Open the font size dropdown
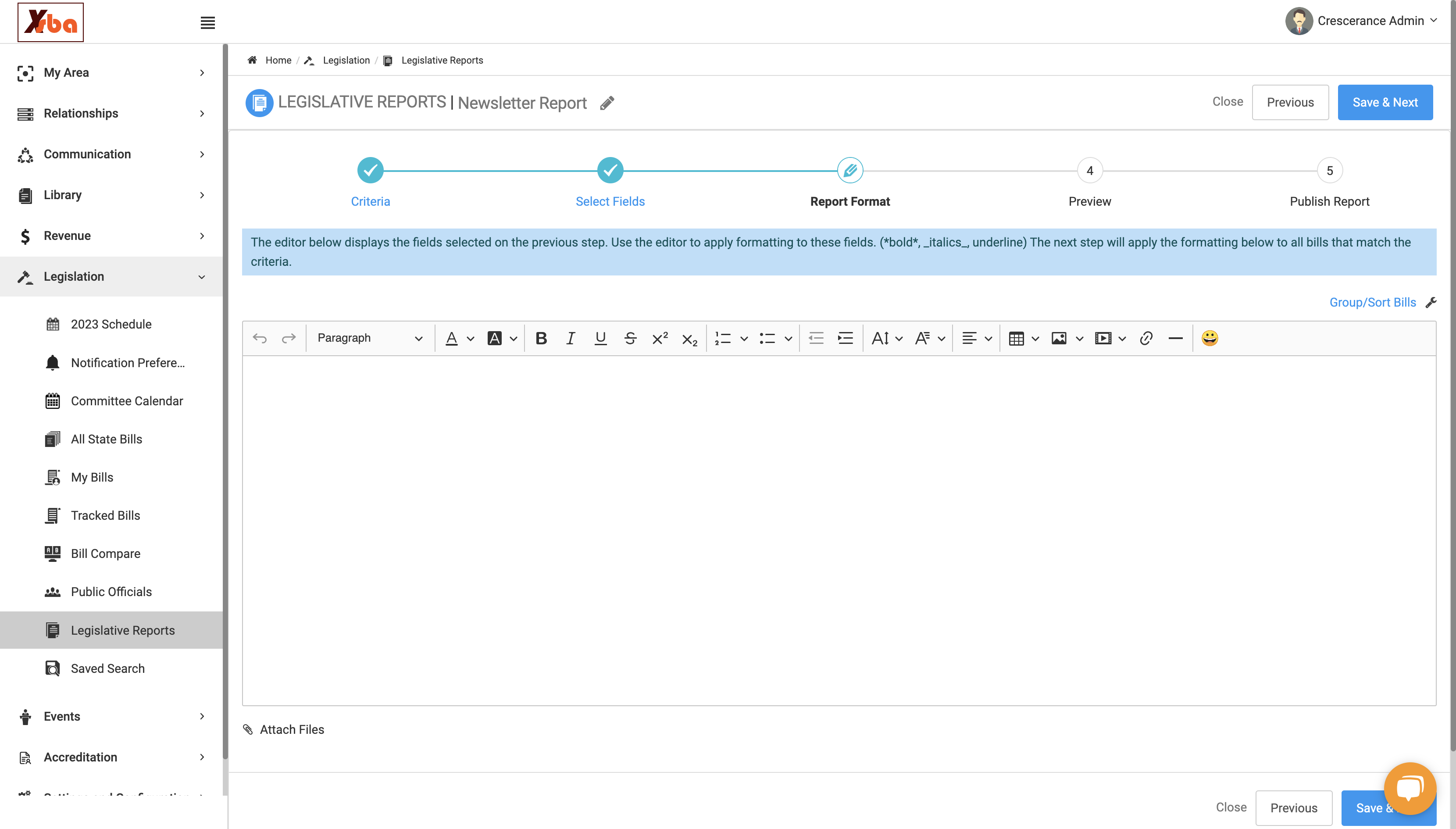Screen dimensions: 1456x829 click(887, 338)
